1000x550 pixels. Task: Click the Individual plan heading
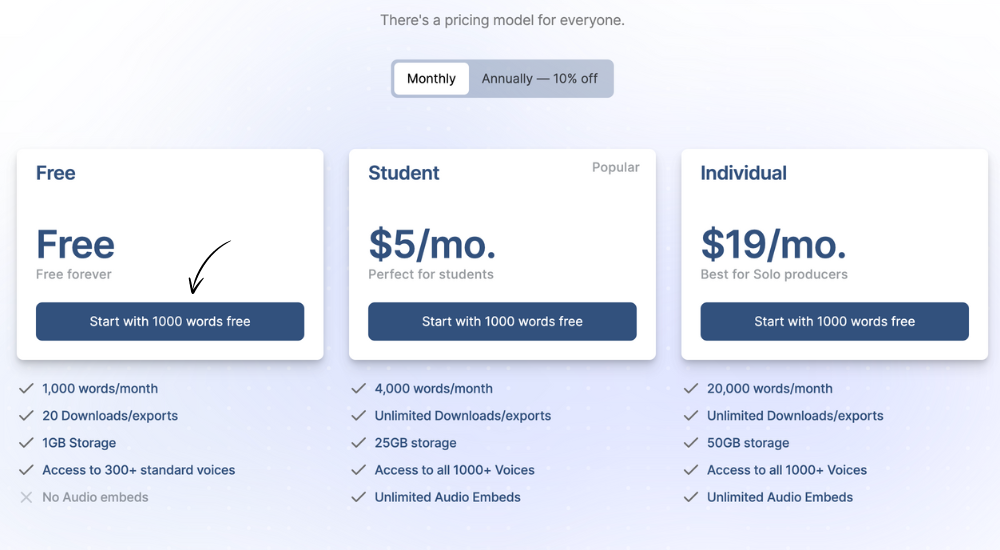coord(744,173)
